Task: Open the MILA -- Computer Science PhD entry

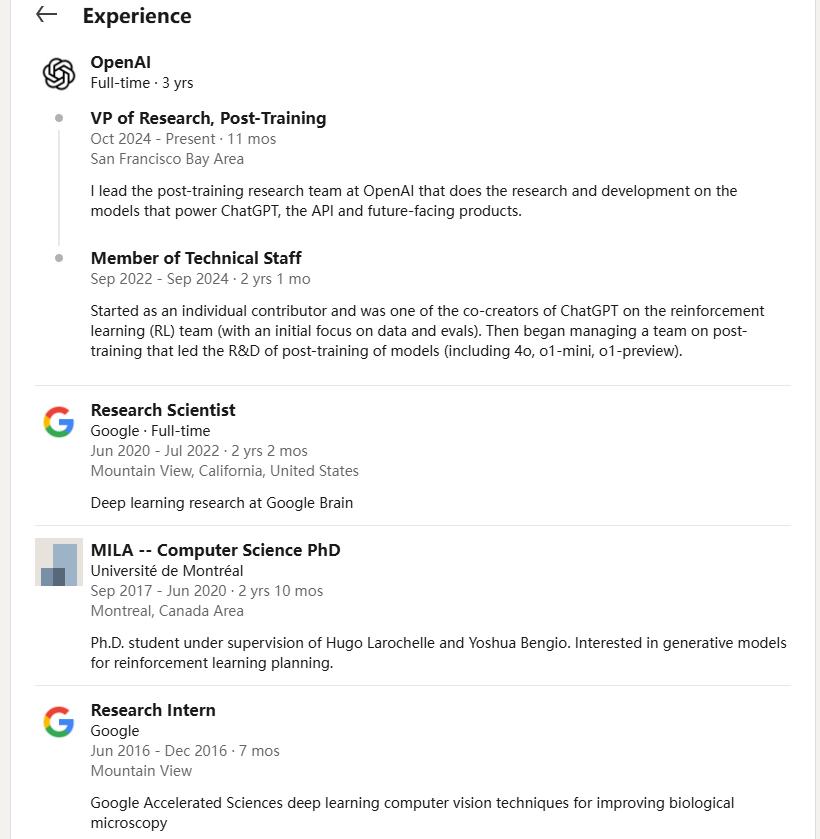Action: coord(215,550)
